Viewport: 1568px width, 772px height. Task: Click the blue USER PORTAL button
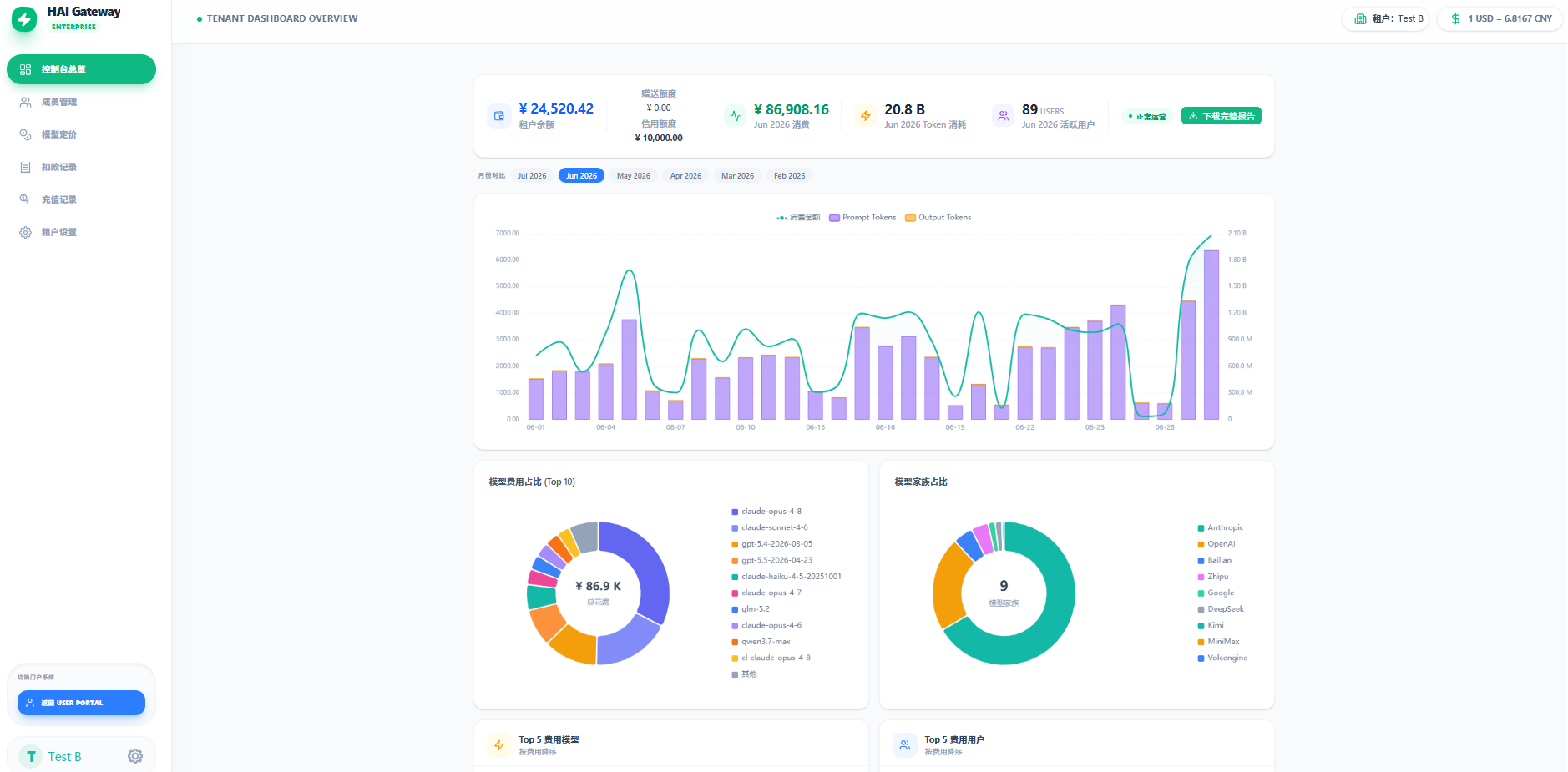pyautogui.click(x=81, y=703)
